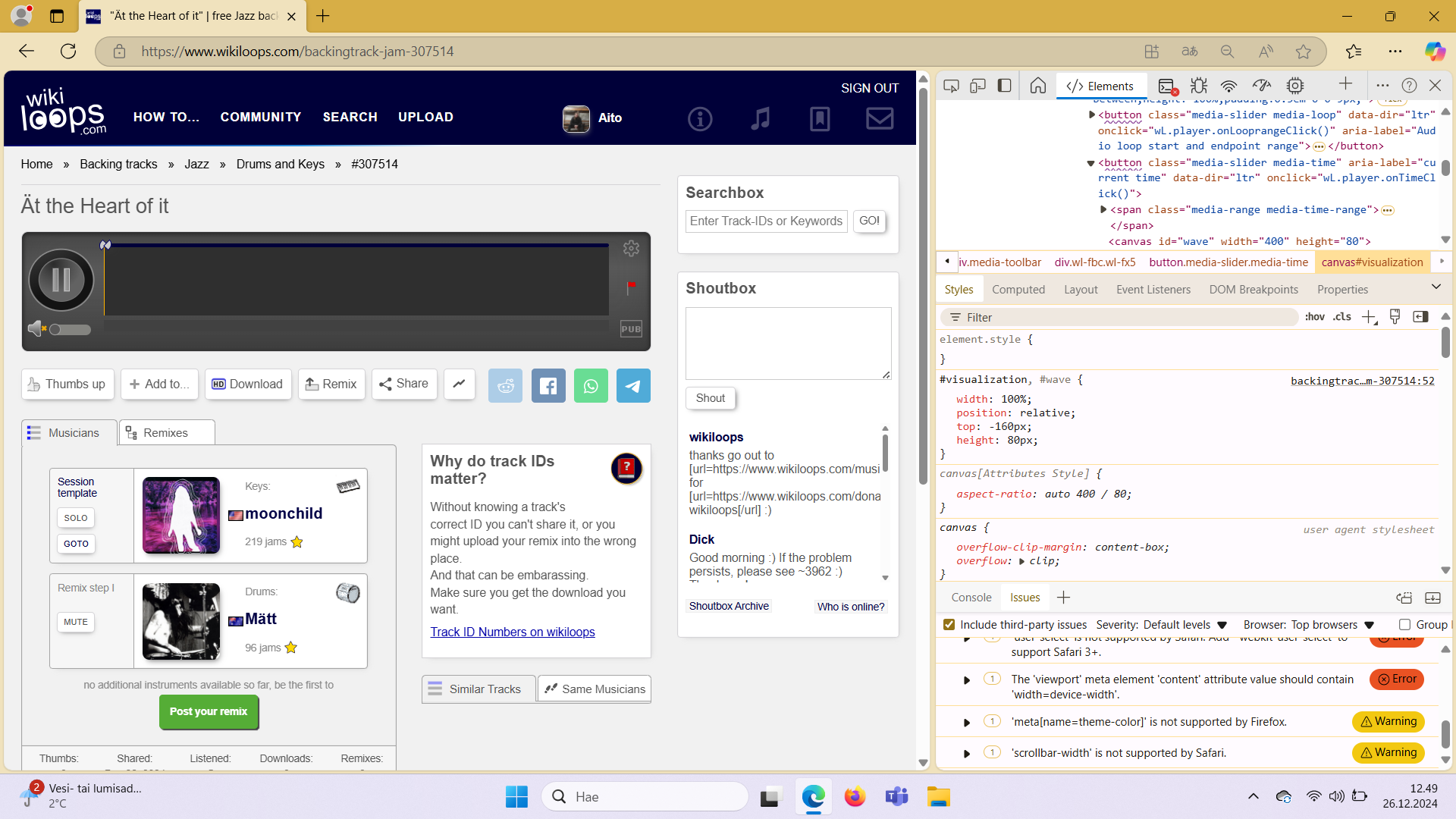Download the HD track
1456x819 pixels.
pyautogui.click(x=248, y=384)
